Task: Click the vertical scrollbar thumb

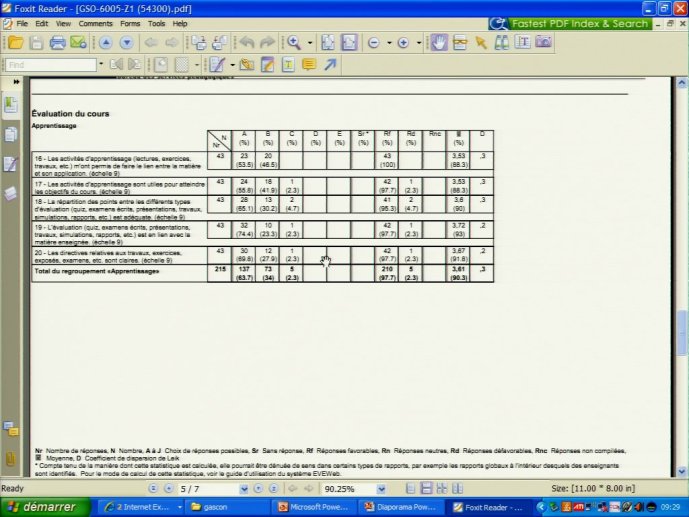Action: [681, 333]
